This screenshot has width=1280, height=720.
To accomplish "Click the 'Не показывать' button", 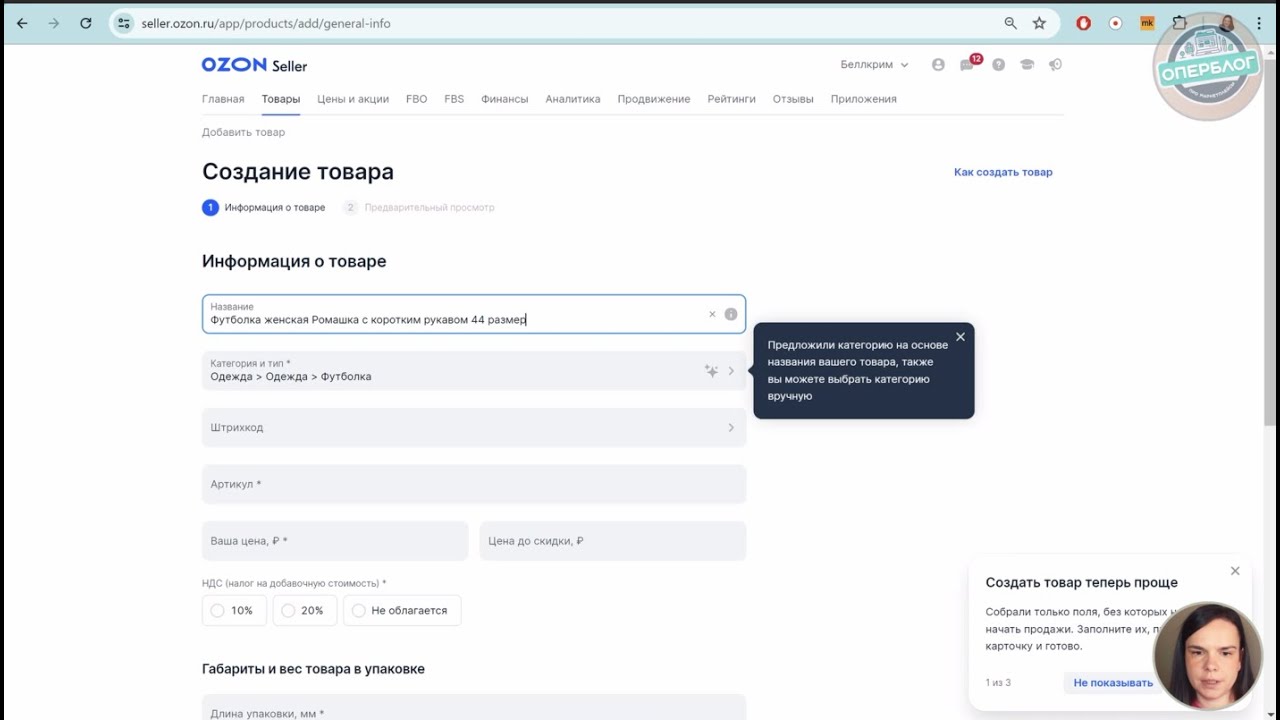I will (1113, 683).
